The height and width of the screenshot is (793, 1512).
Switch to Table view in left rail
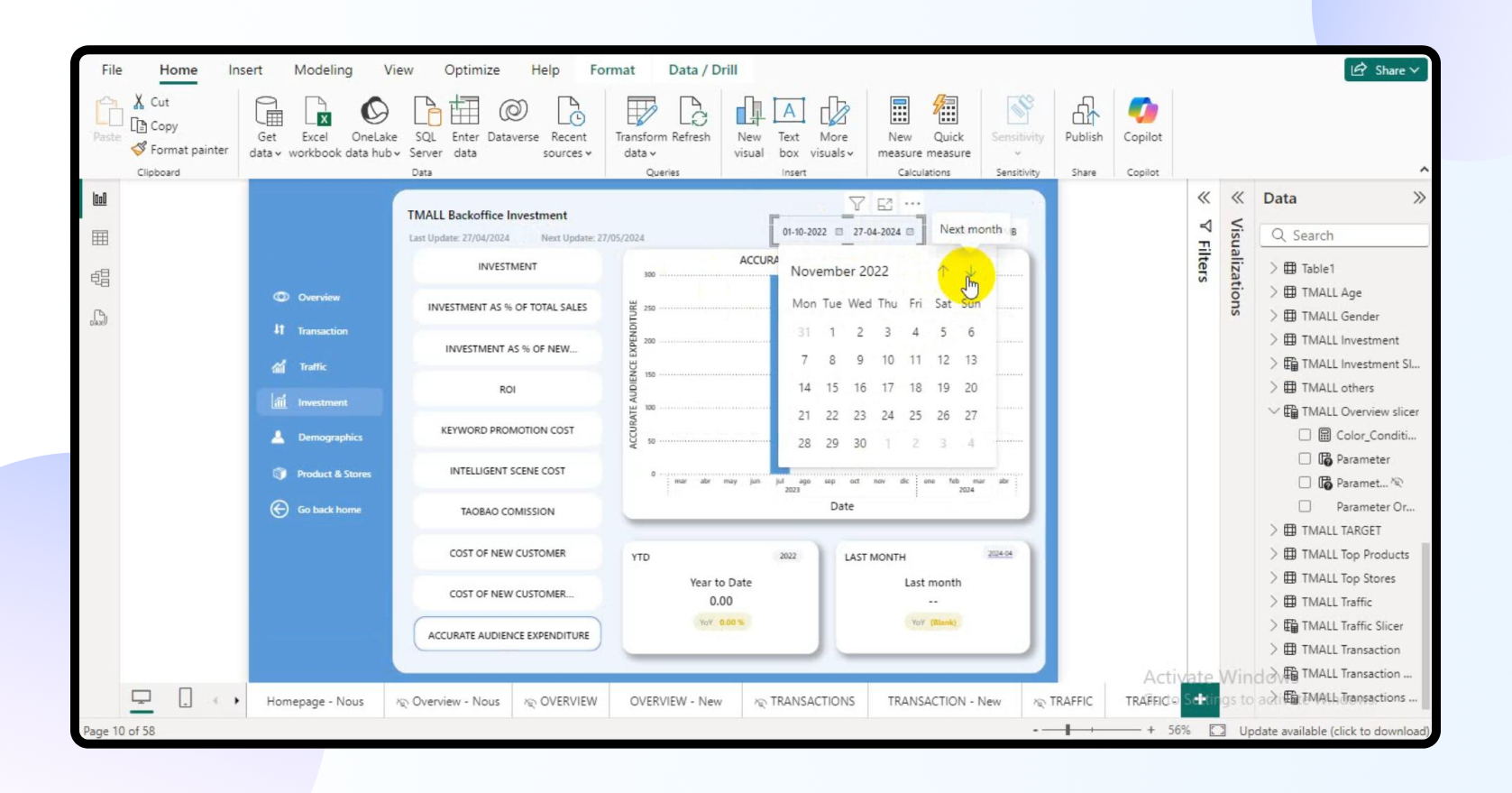point(100,238)
